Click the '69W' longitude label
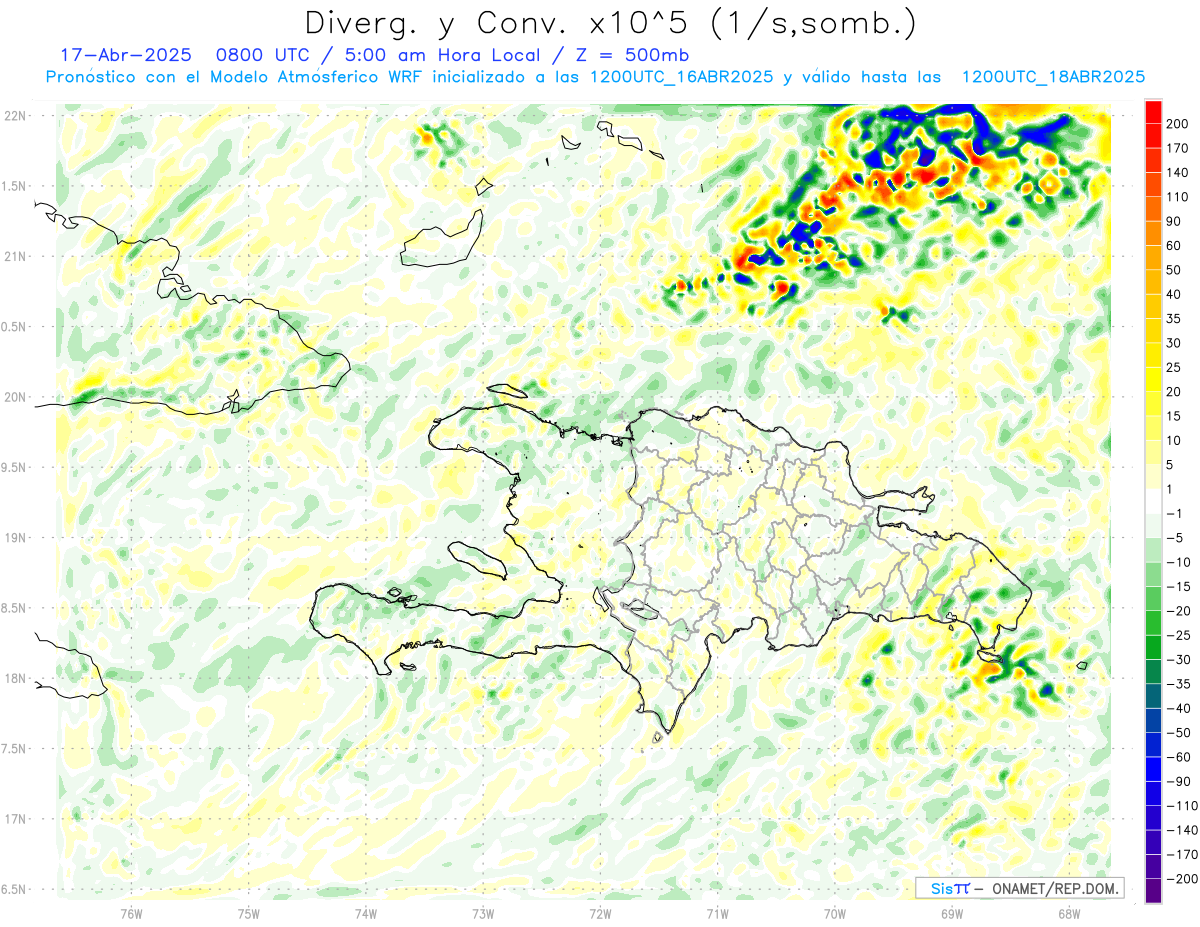This screenshot has width=1200, height=927. (951, 913)
